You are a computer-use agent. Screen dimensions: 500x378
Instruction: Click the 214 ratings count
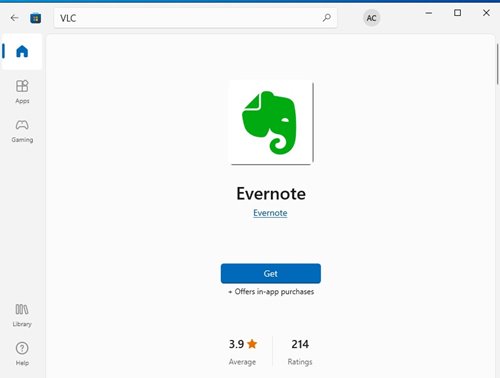300,344
